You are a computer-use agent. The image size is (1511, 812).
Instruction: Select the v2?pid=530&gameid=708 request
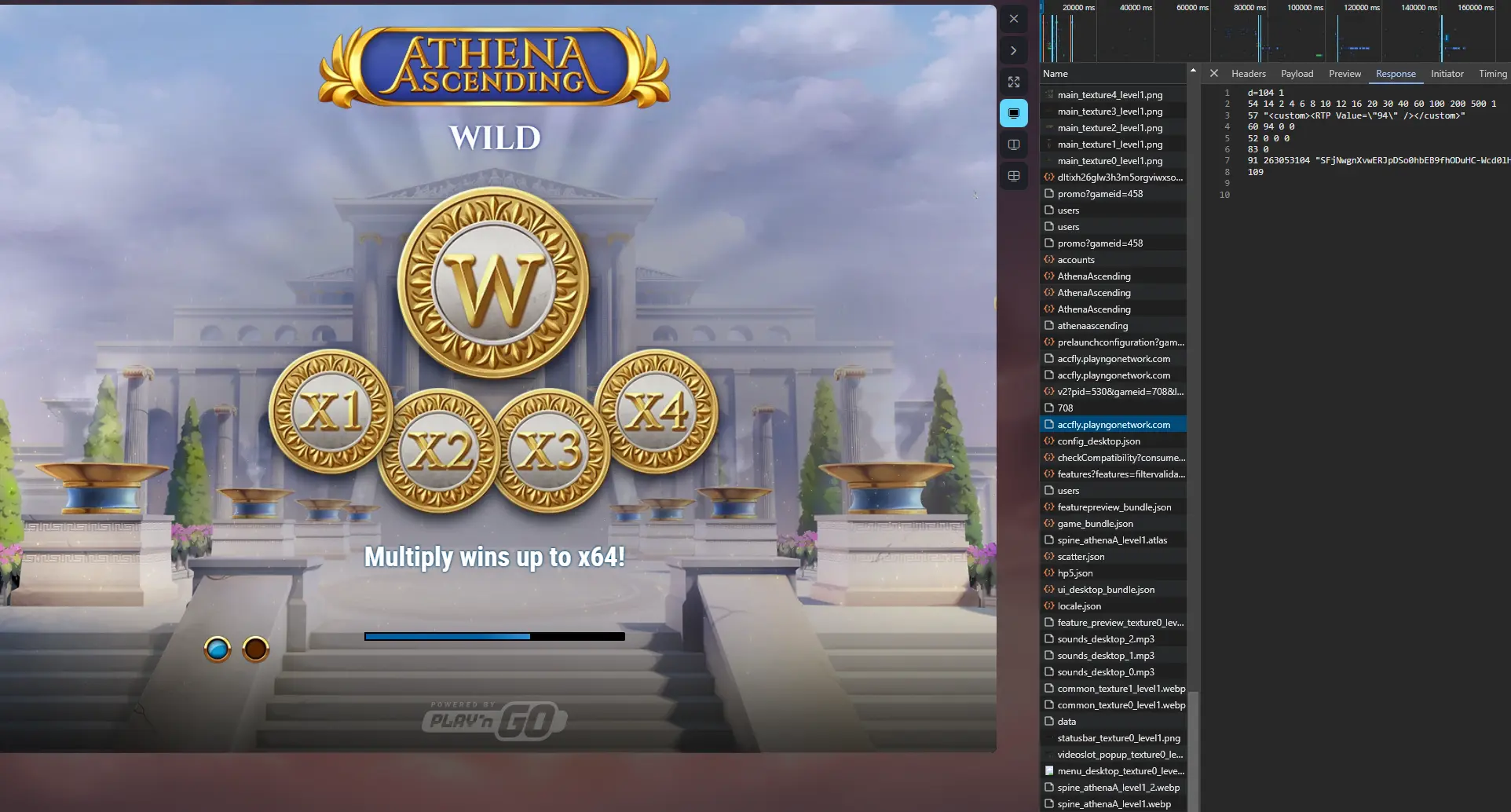[x=1113, y=391]
